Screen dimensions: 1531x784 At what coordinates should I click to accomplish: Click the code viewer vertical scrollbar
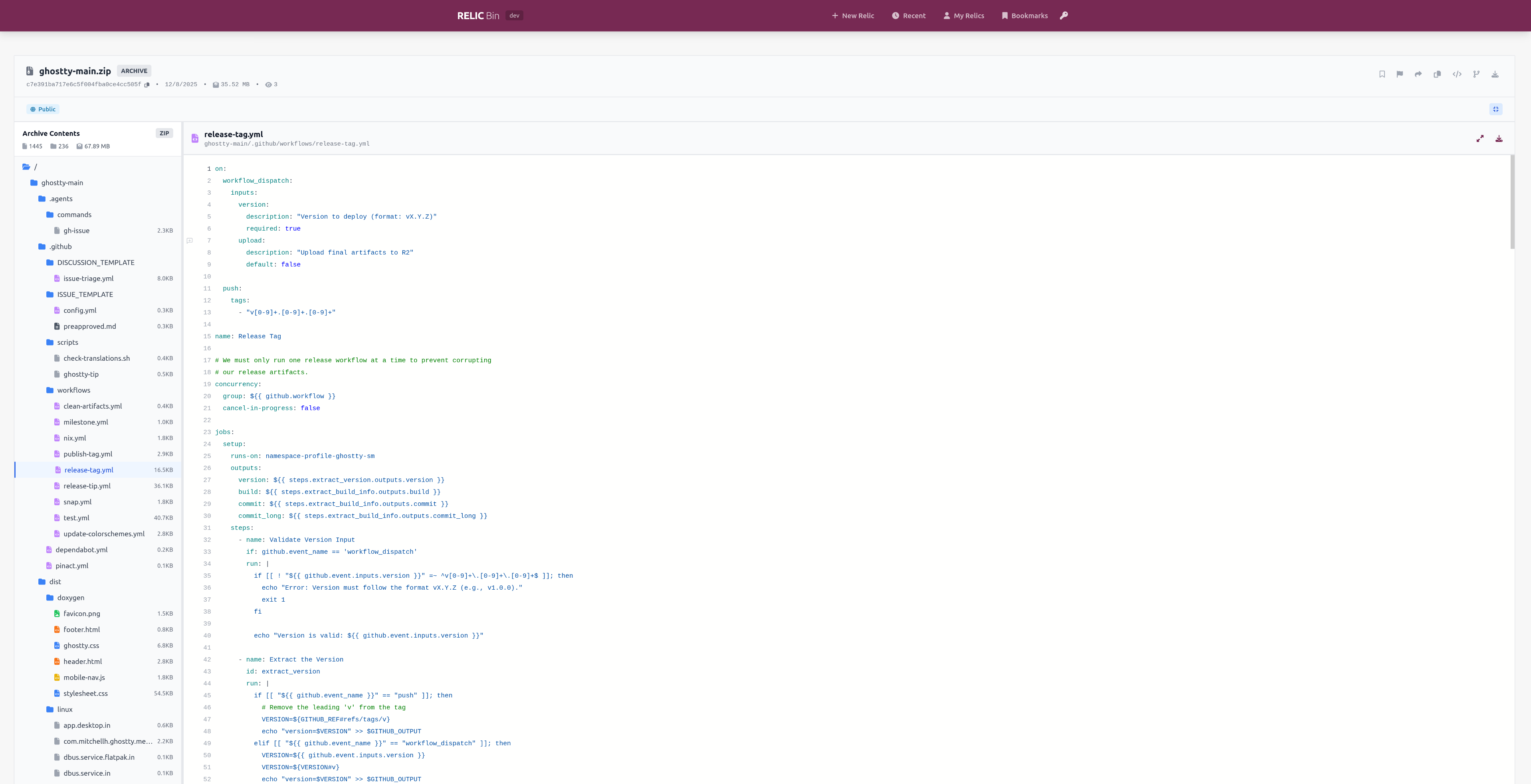[x=1512, y=202]
